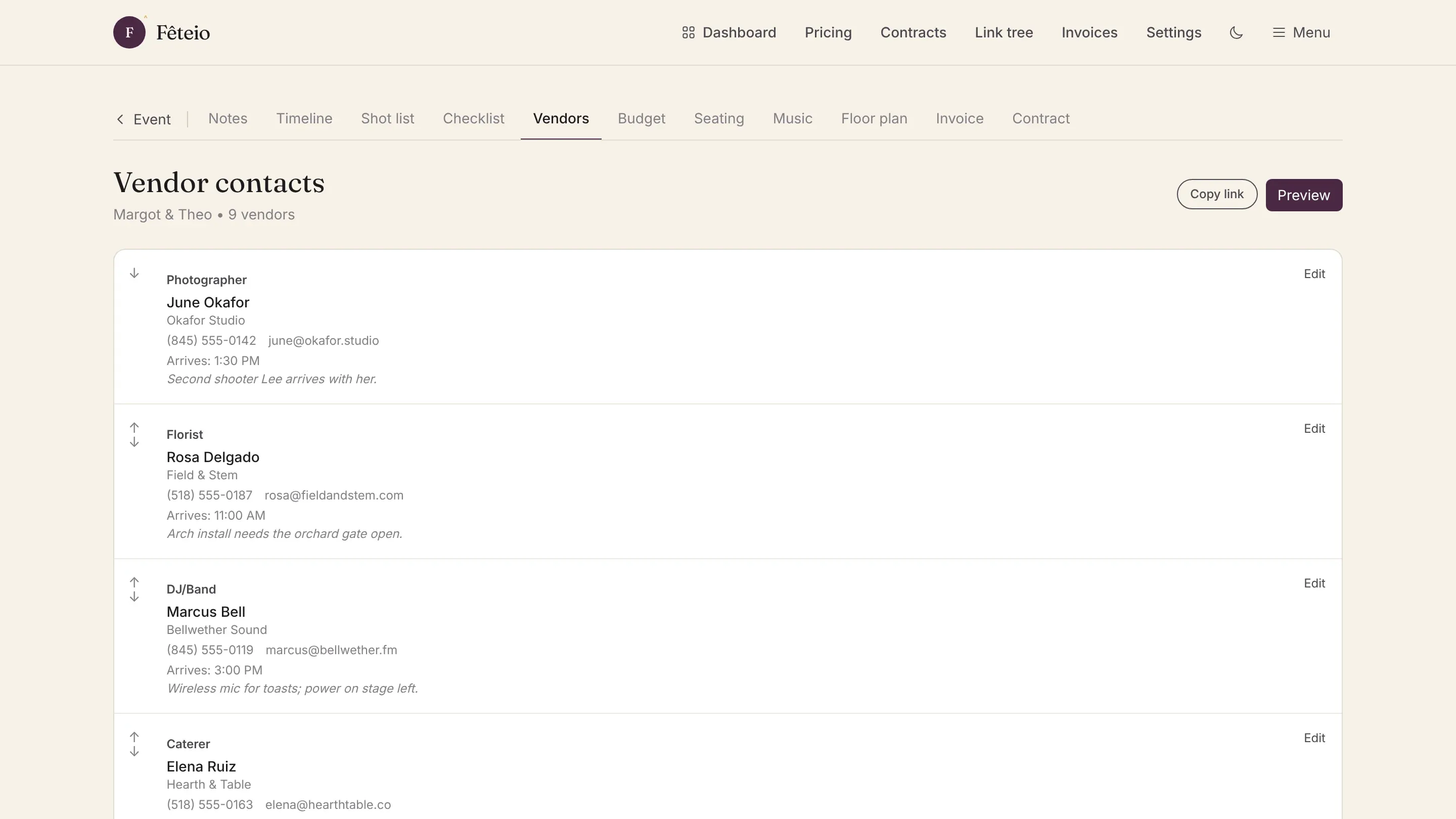Open Link tree page

pos(1003,32)
